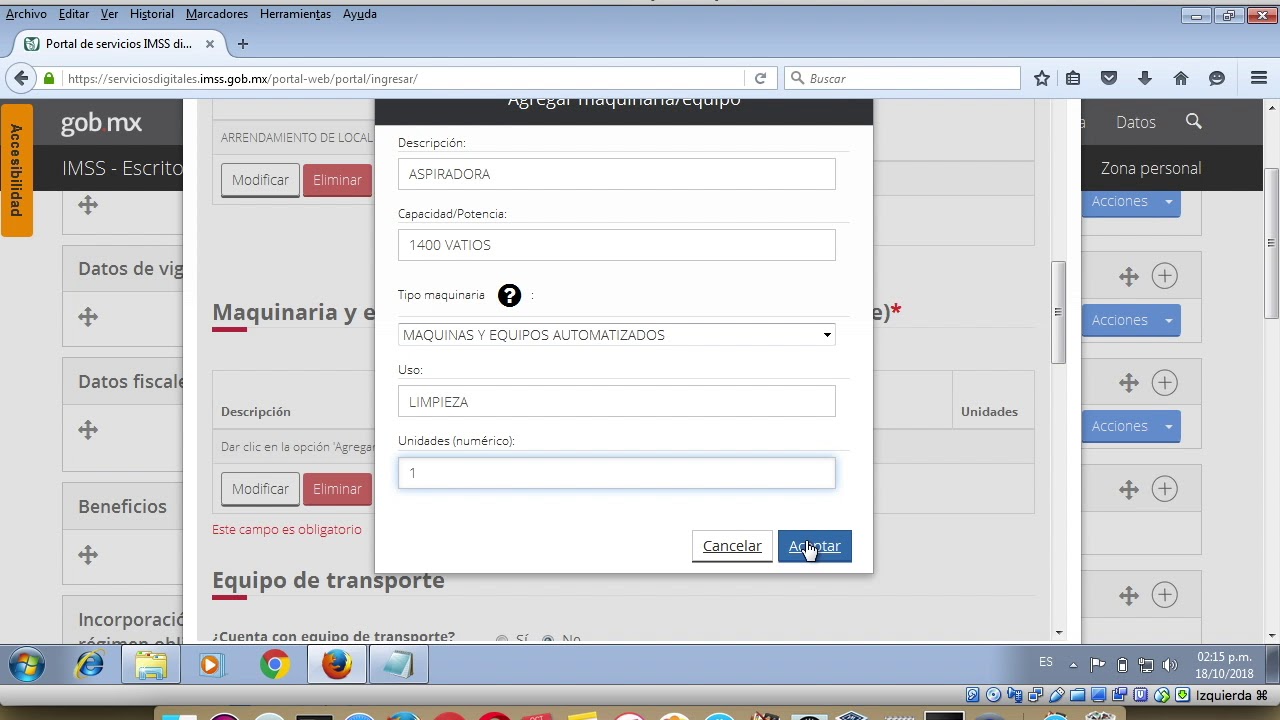The width and height of the screenshot is (1280, 720).
Task: Click the move icon under Datos de vig
Action: pyautogui.click(x=88, y=317)
